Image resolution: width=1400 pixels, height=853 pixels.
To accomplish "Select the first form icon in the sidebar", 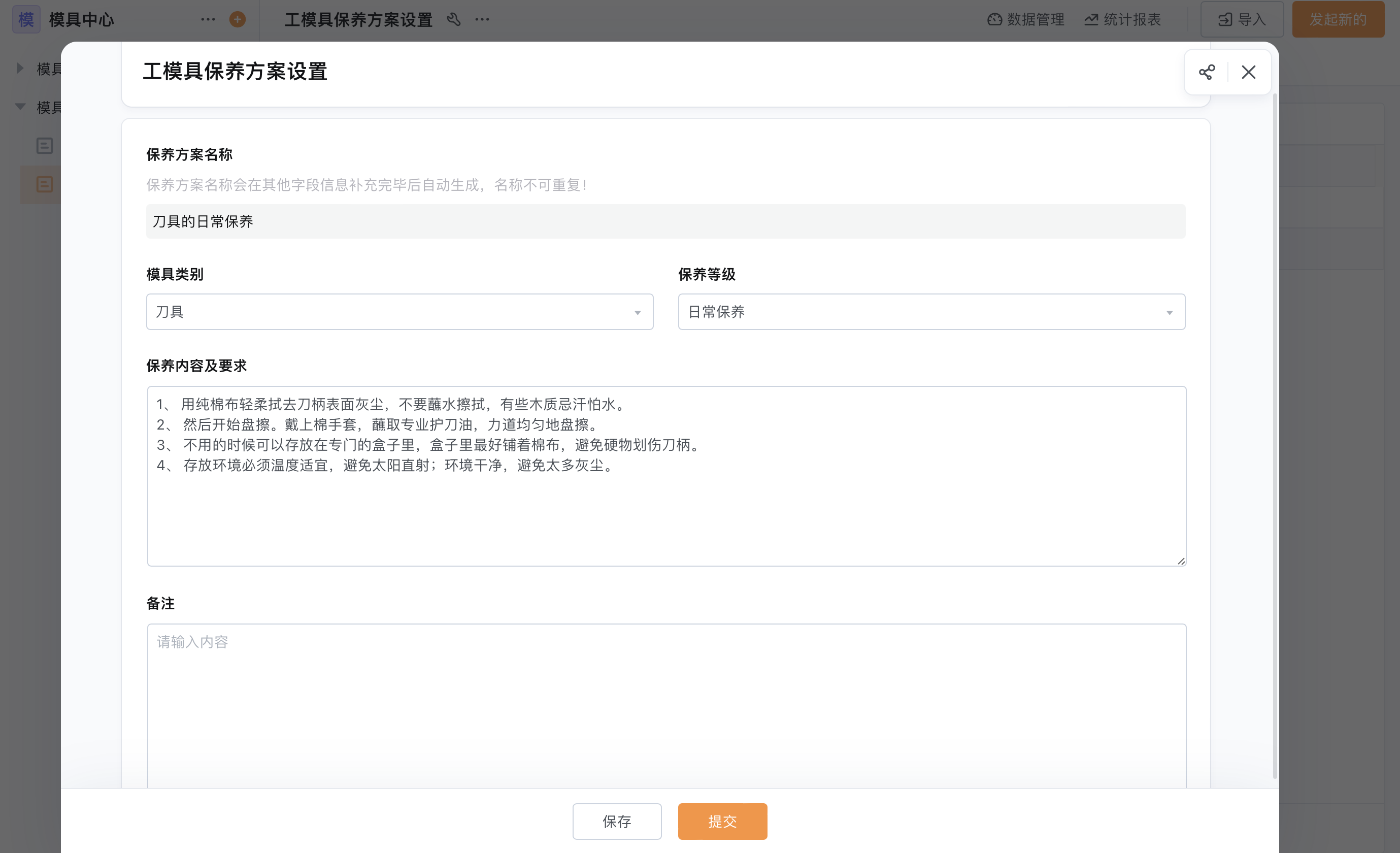I will click(x=44, y=146).
